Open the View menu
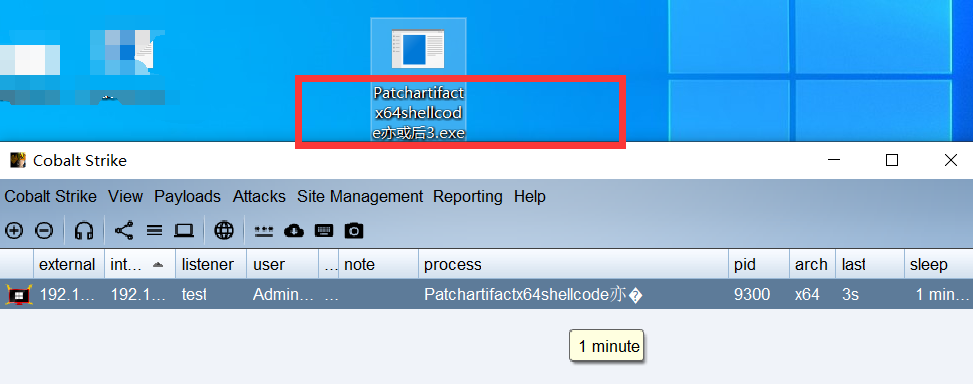Screen dimensions: 973x384 point(125,197)
